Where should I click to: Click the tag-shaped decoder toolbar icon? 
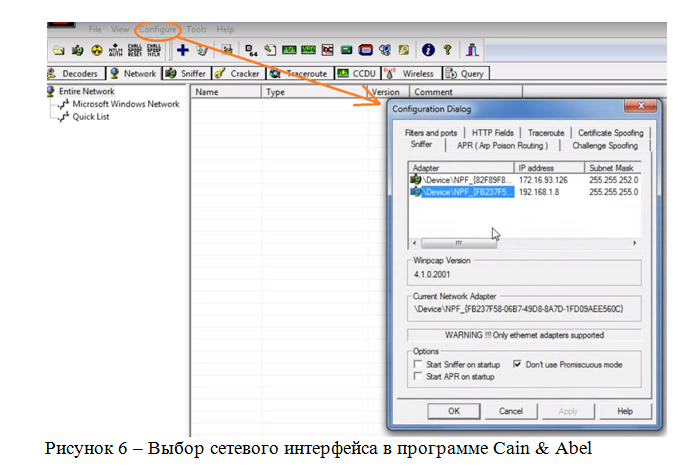[270, 50]
